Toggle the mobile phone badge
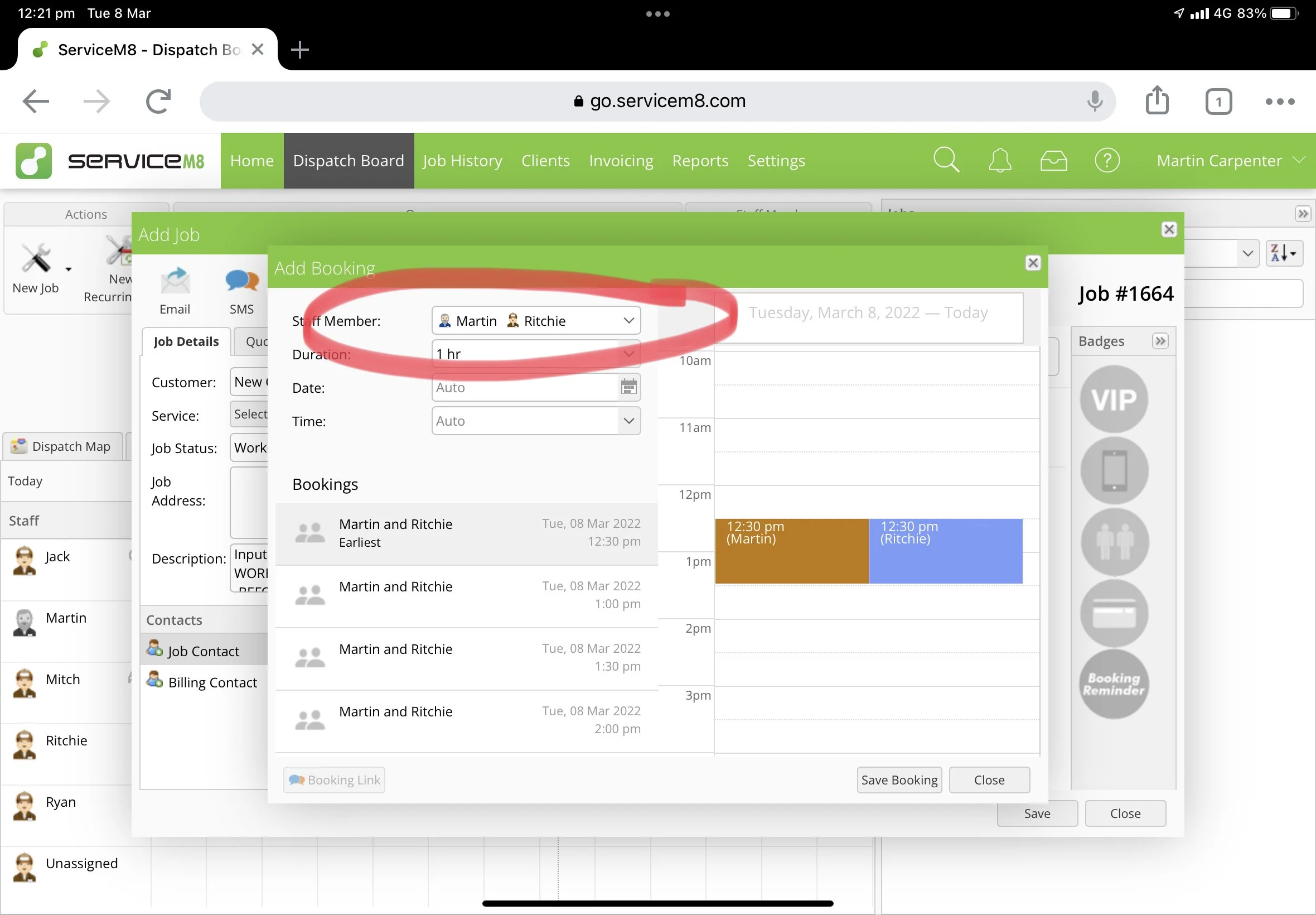Screen dimensions: 1316x915 1113,471
